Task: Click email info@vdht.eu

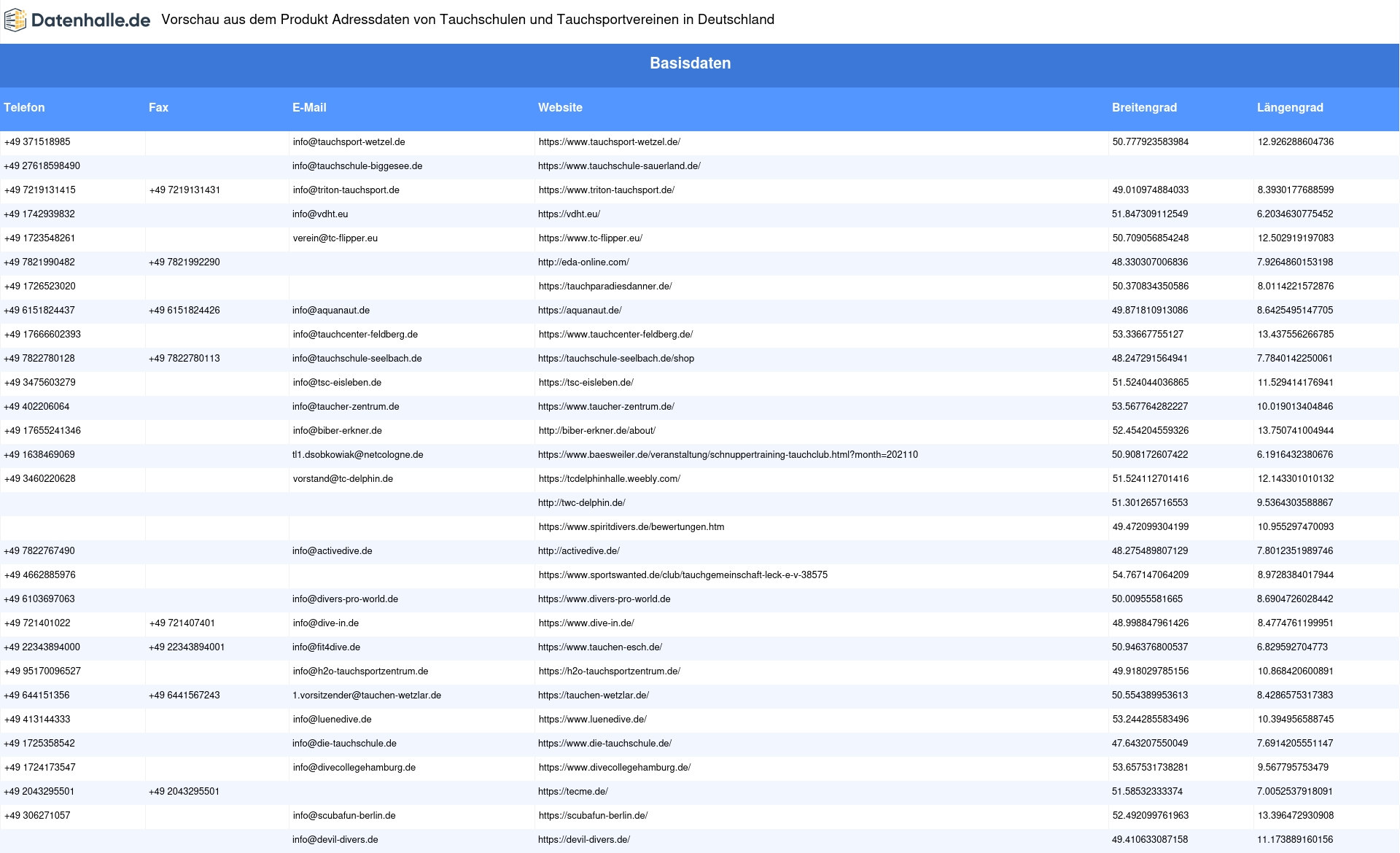Action: 320,214
